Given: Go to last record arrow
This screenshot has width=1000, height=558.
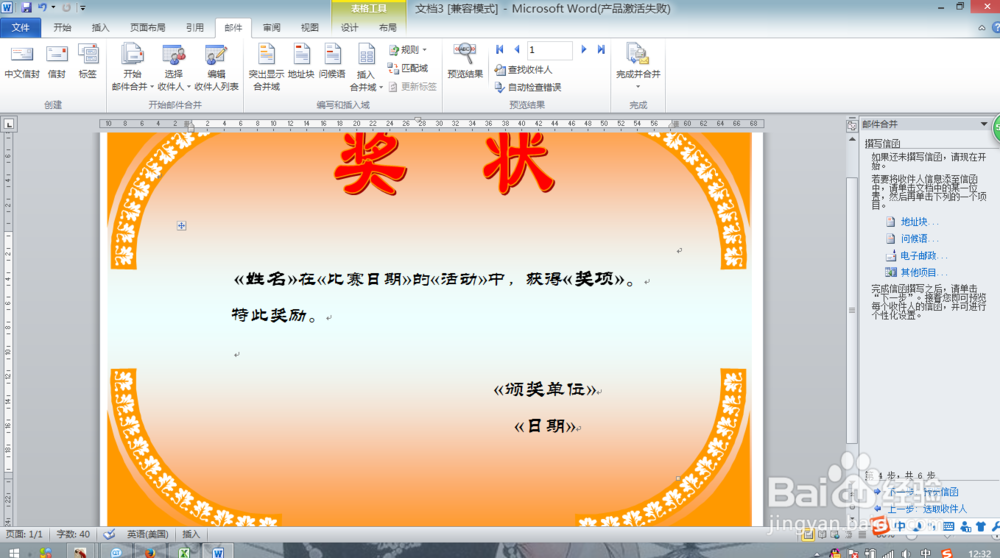Looking at the screenshot, I should click(601, 49).
